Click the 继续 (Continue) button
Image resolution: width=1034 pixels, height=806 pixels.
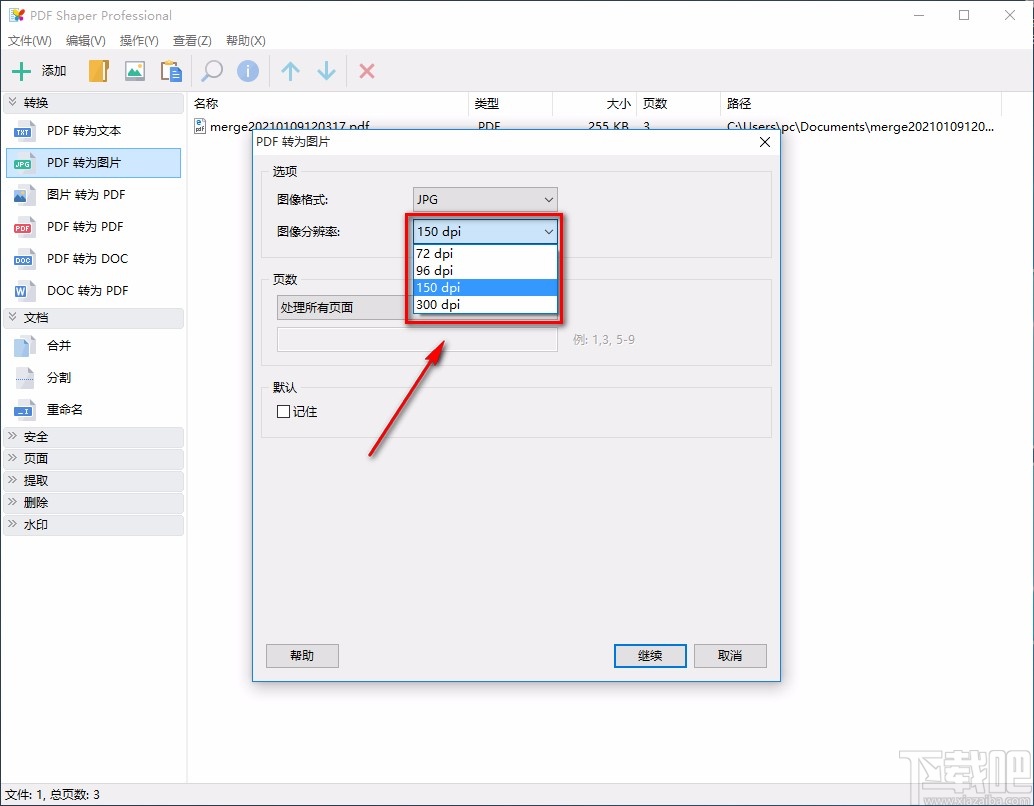(x=649, y=655)
